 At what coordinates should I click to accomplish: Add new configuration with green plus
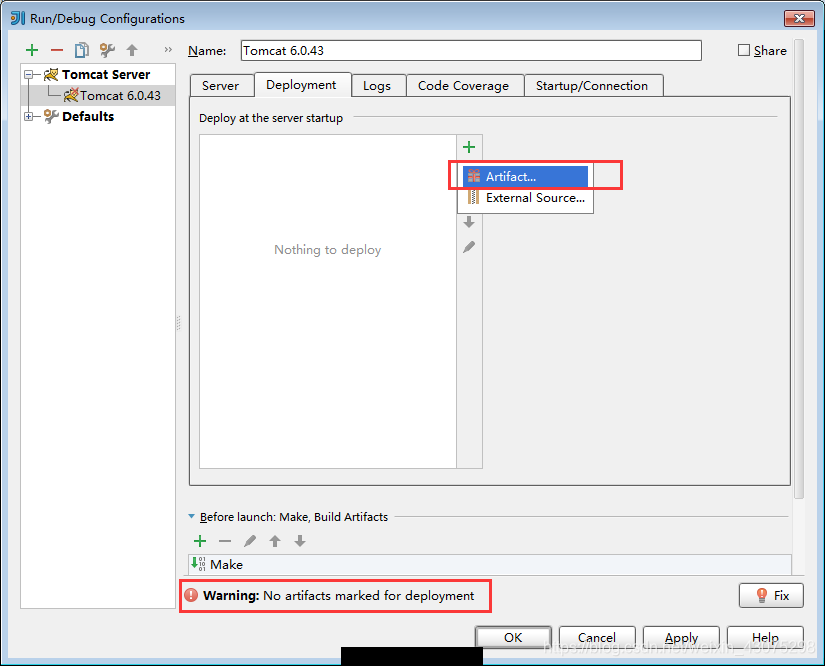[x=32, y=50]
